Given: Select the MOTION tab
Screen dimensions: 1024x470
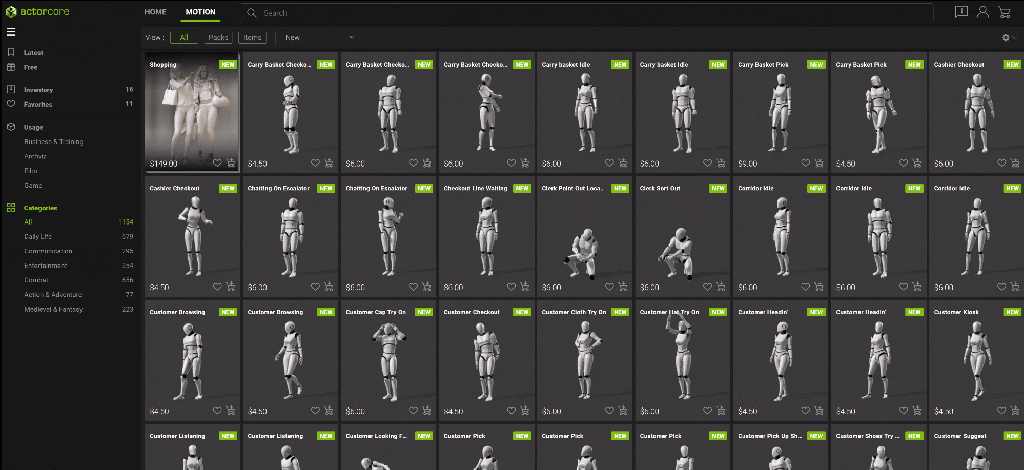Looking at the screenshot, I should tap(200, 12).
